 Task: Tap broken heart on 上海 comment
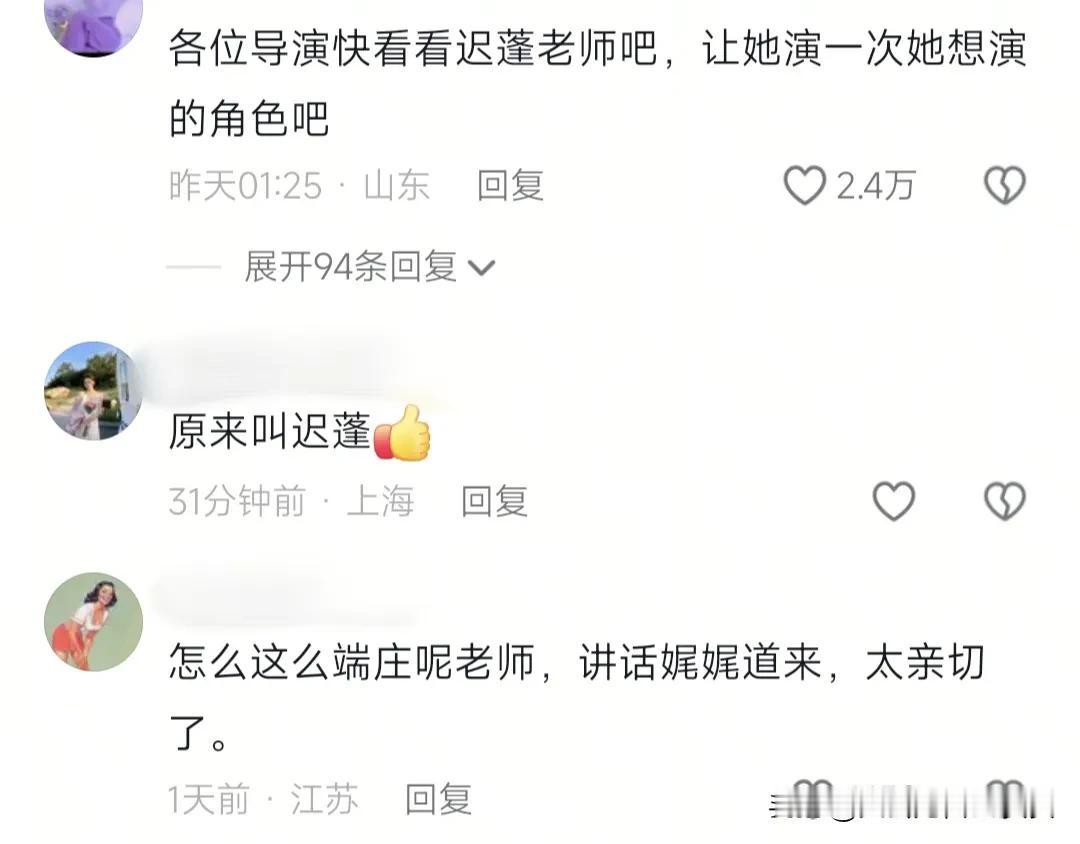1005,501
